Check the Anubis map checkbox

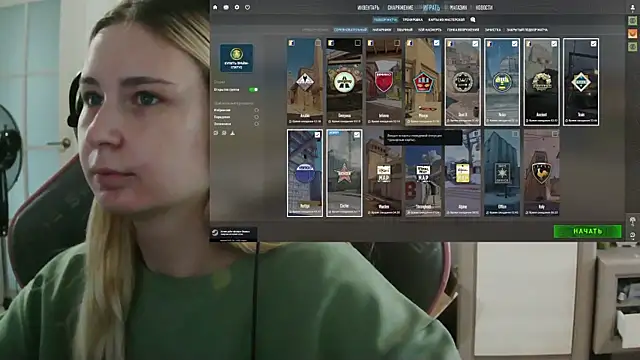coord(318,43)
